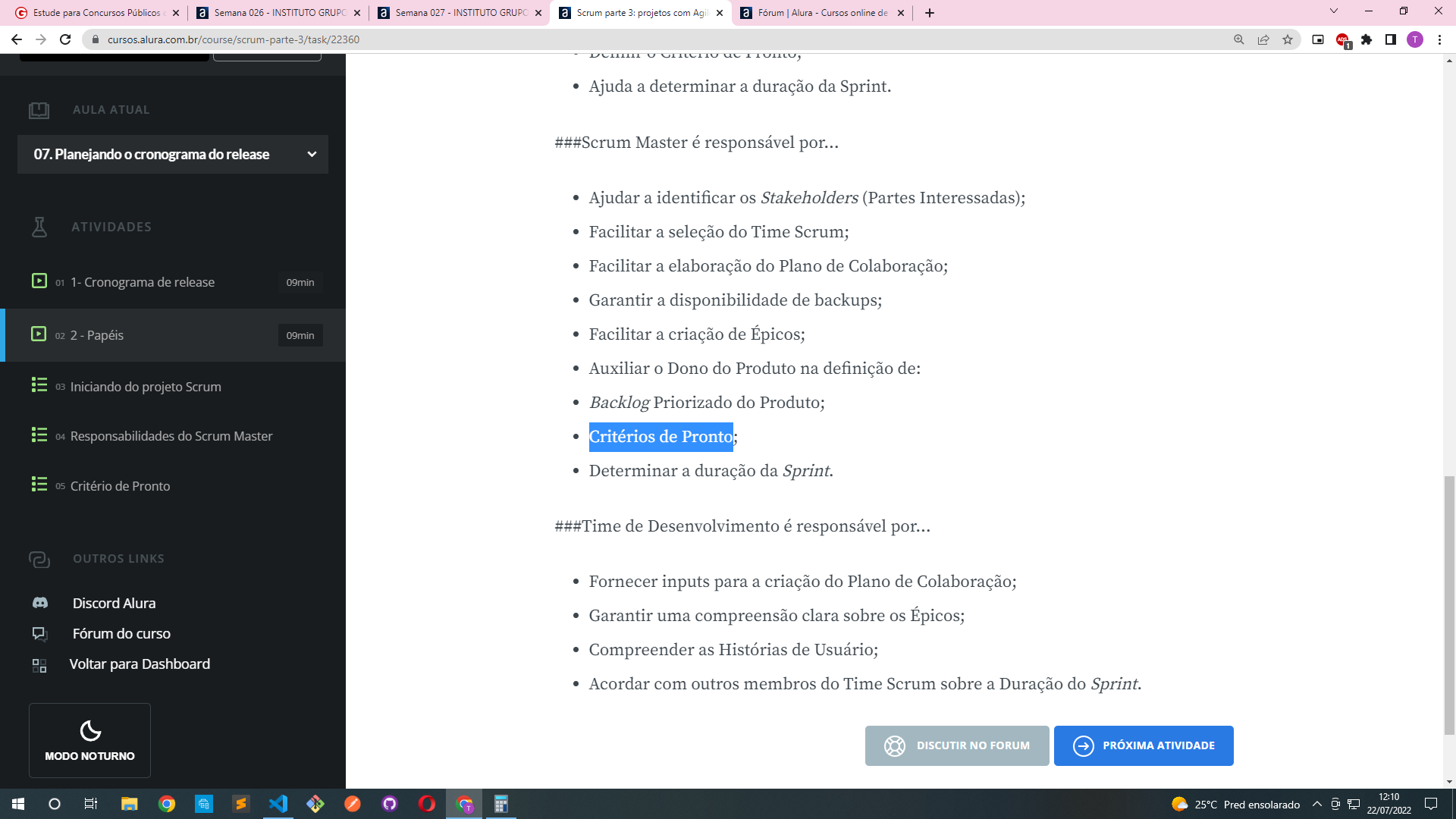The height and width of the screenshot is (819, 1456).
Task: Open the browser zoom magnifier icon
Action: pyautogui.click(x=1239, y=39)
